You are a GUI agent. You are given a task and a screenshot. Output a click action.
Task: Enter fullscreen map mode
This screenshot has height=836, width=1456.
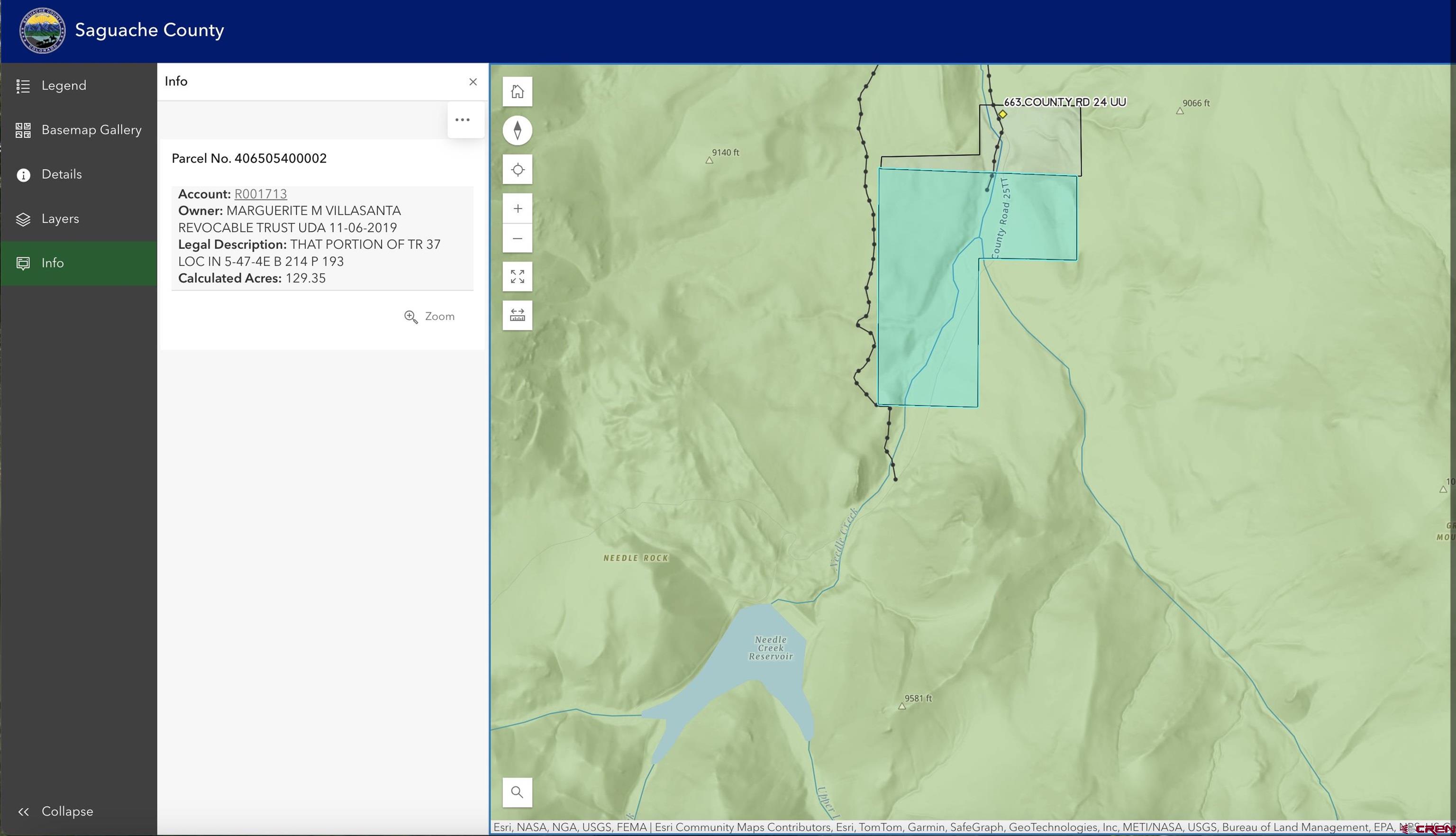(517, 277)
